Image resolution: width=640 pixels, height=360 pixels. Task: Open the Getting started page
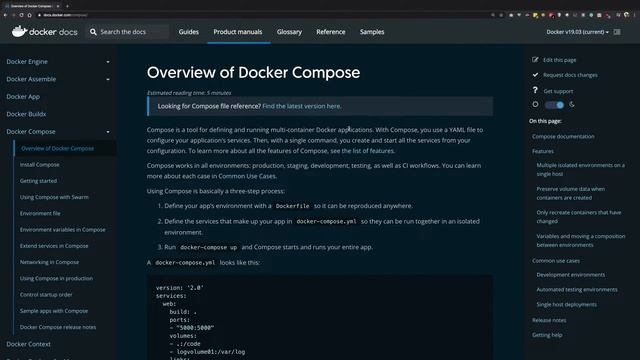coord(38,181)
